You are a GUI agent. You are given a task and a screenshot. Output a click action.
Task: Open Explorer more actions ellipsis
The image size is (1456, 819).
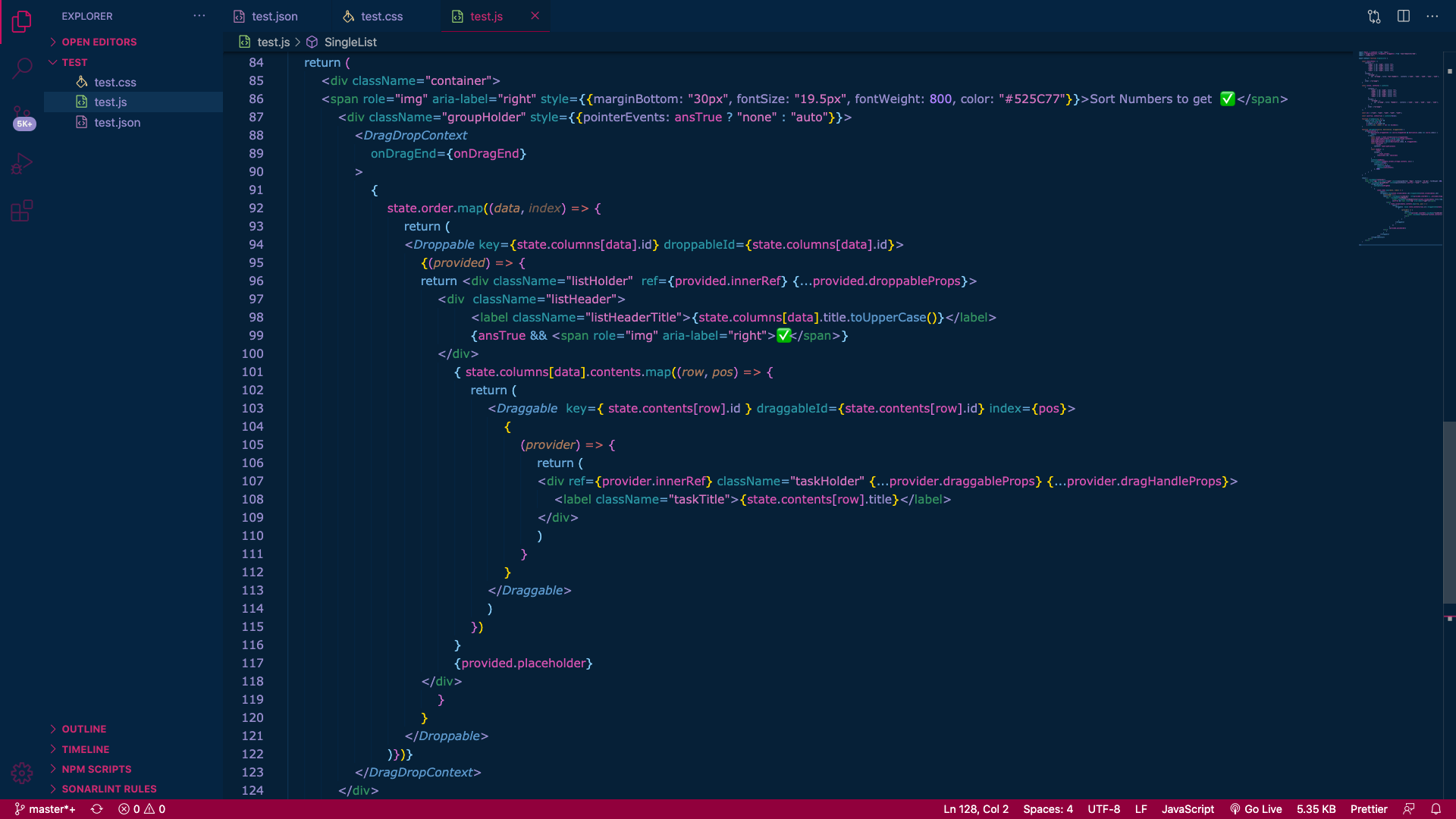[x=199, y=16]
